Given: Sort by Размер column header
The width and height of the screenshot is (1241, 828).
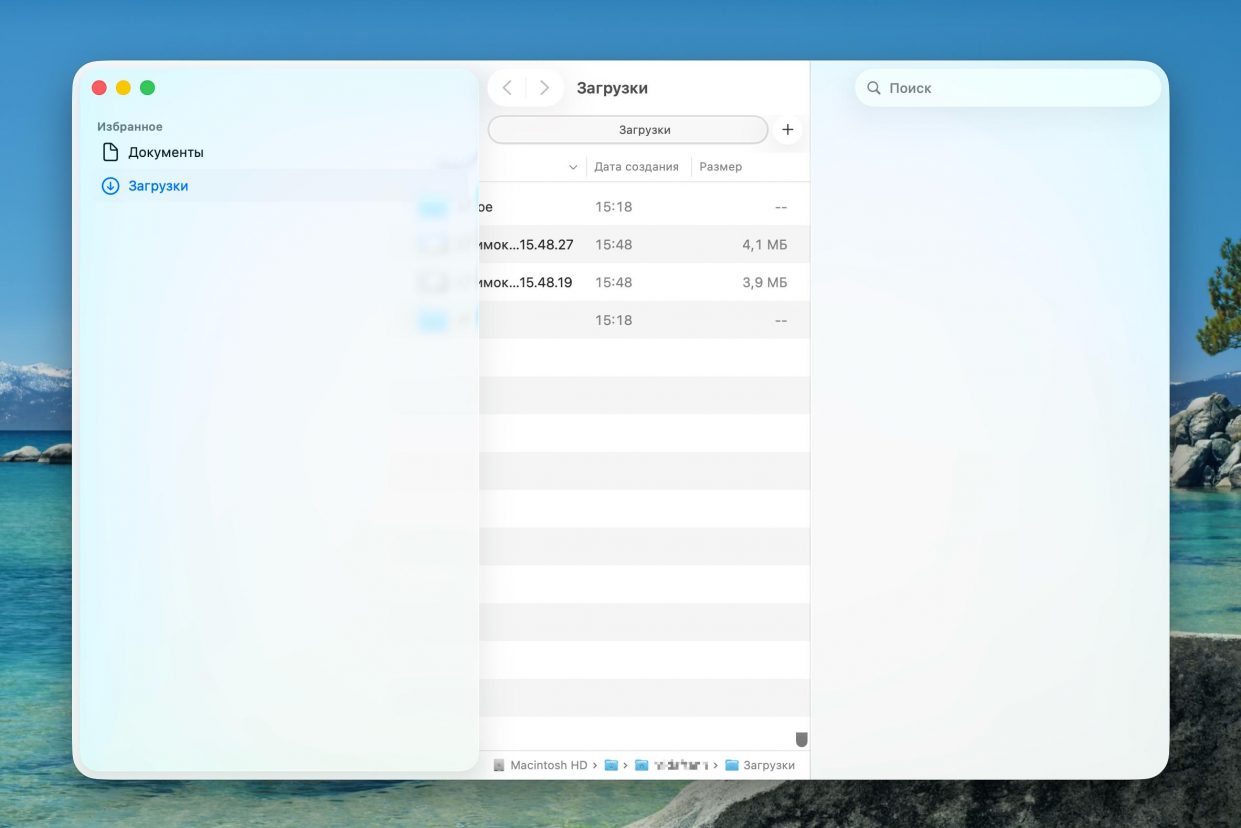Looking at the screenshot, I should pyautogui.click(x=721, y=167).
